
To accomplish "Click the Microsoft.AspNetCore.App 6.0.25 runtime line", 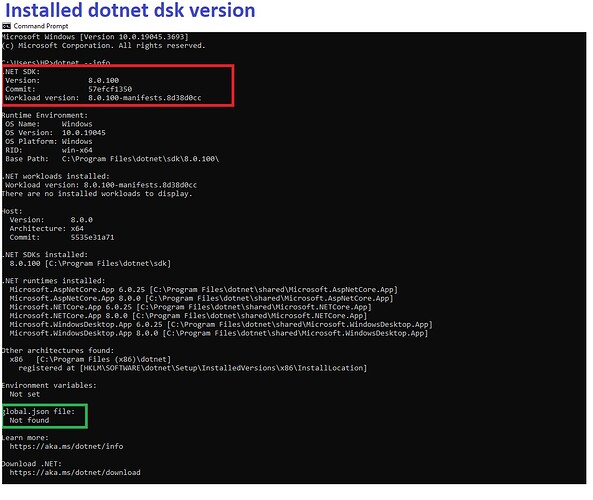I will point(203,290).
